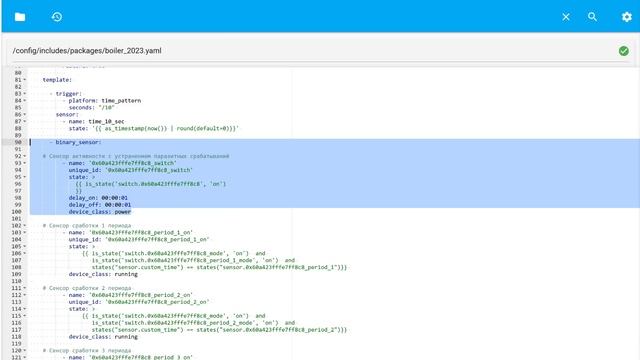This screenshot has height=360, width=640.
Task: Click line number 101 in the gutter
Action: pos(16,218)
